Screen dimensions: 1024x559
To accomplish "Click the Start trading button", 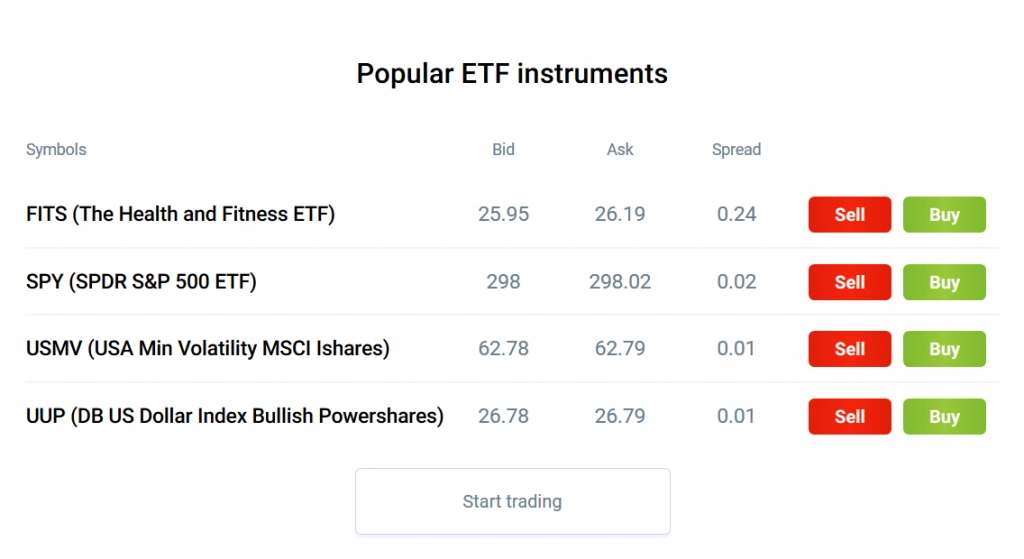I will coord(513,501).
